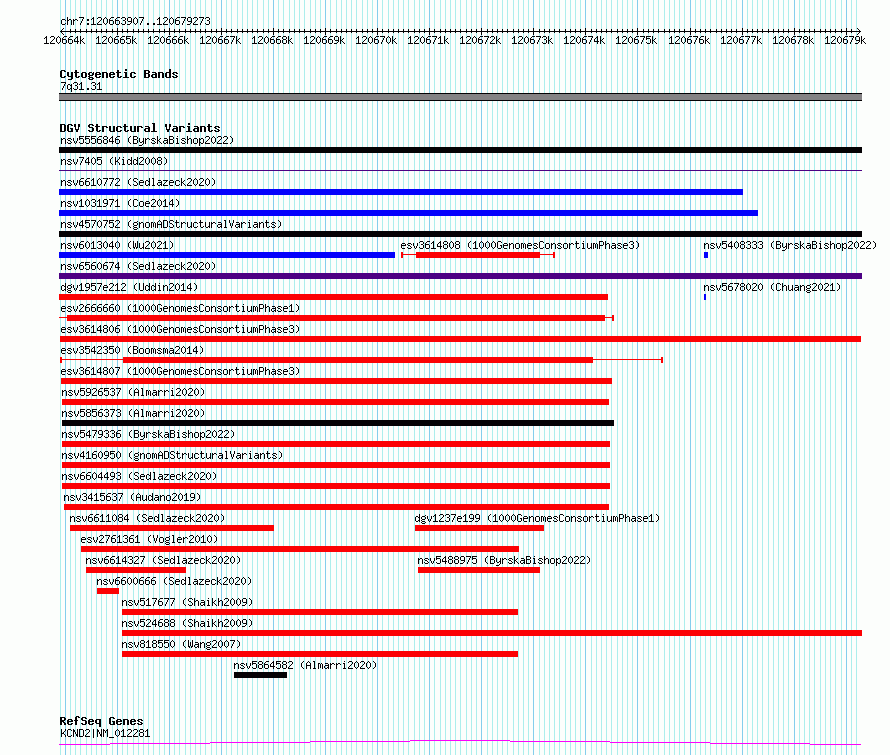The image size is (890, 755).
Task: Select the nsv7405 (Kidd2008) variant label
Action: (x=114, y=161)
